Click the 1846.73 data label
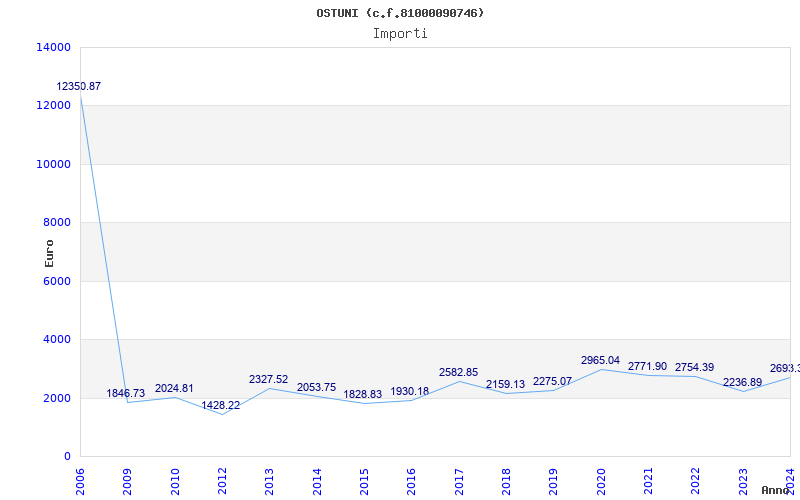Image resolution: width=800 pixels, height=500 pixels. [x=126, y=393]
